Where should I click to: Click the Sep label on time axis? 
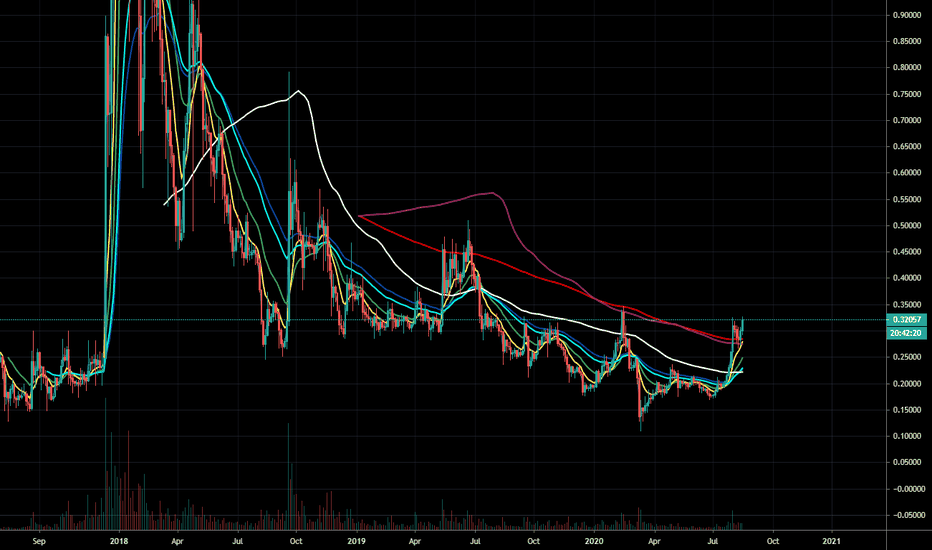(x=39, y=541)
